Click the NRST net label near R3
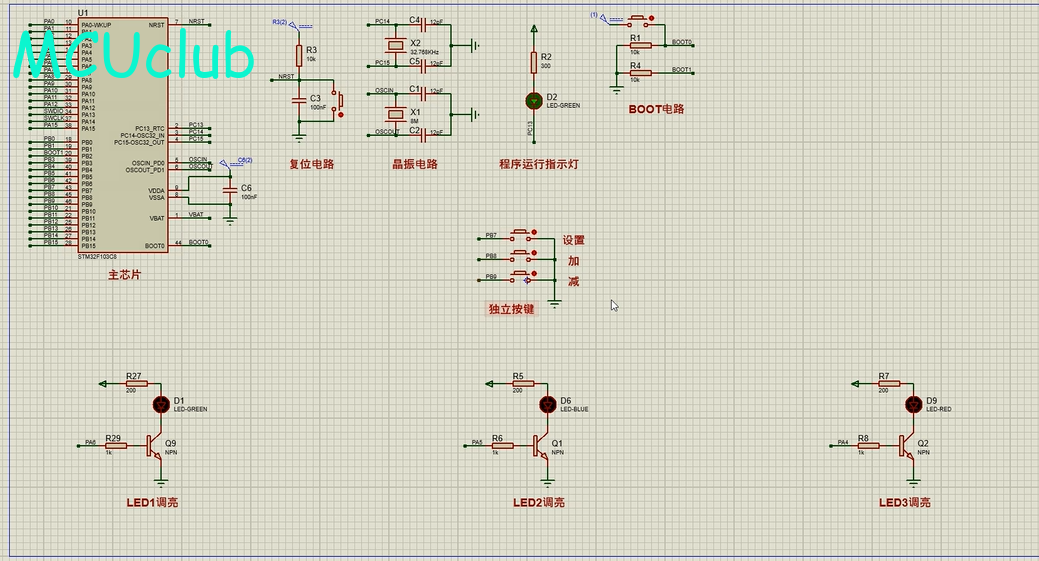1039x561 pixels. [x=286, y=77]
